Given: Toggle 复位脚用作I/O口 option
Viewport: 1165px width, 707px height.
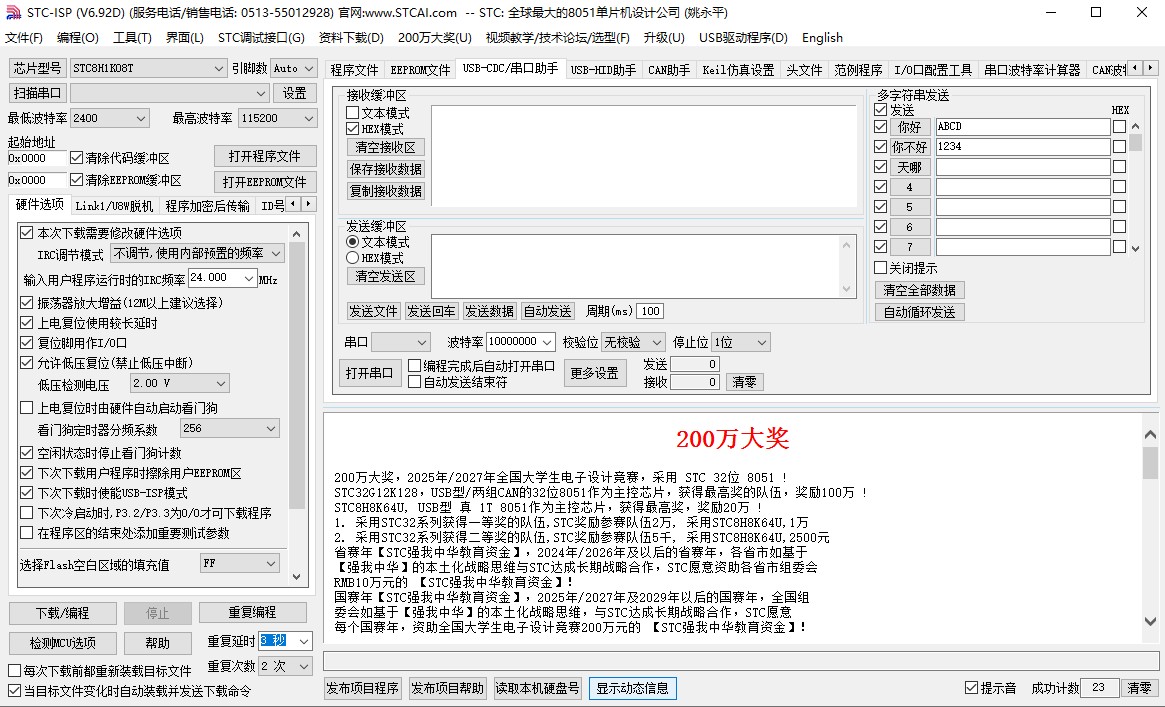Looking at the screenshot, I should 27,343.
